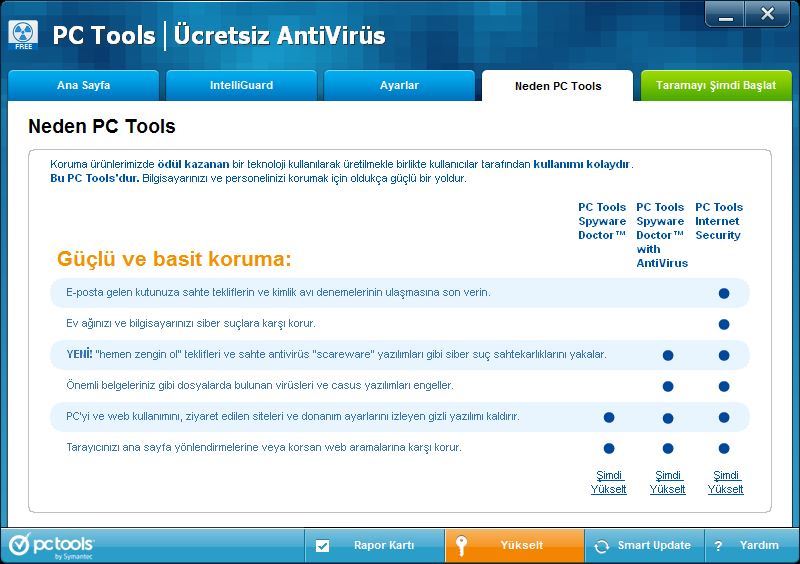Switch to the IntelliGuard tab
This screenshot has height=564, width=800.
point(241,85)
